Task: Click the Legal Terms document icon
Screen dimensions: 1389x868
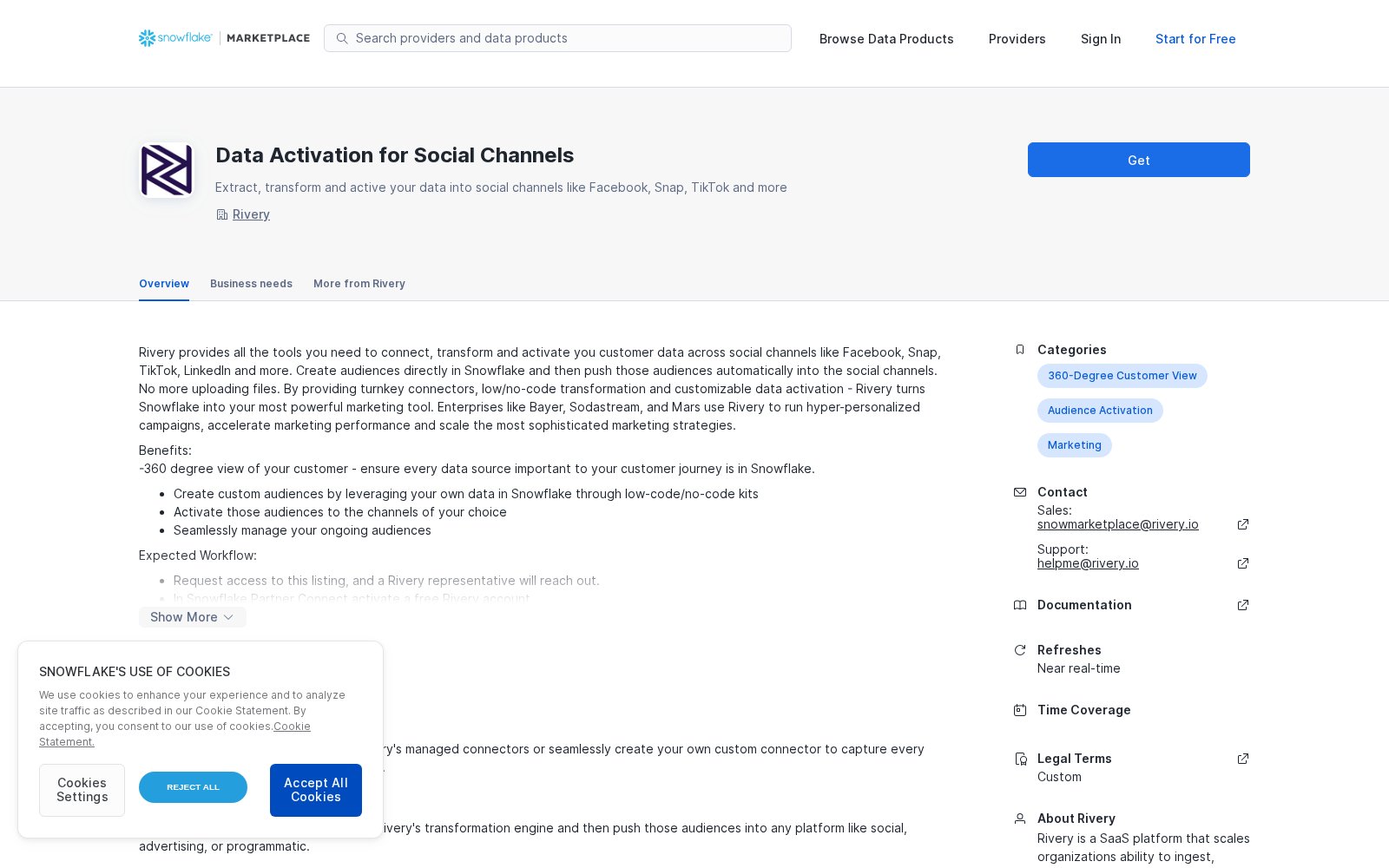Action: tap(1021, 759)
